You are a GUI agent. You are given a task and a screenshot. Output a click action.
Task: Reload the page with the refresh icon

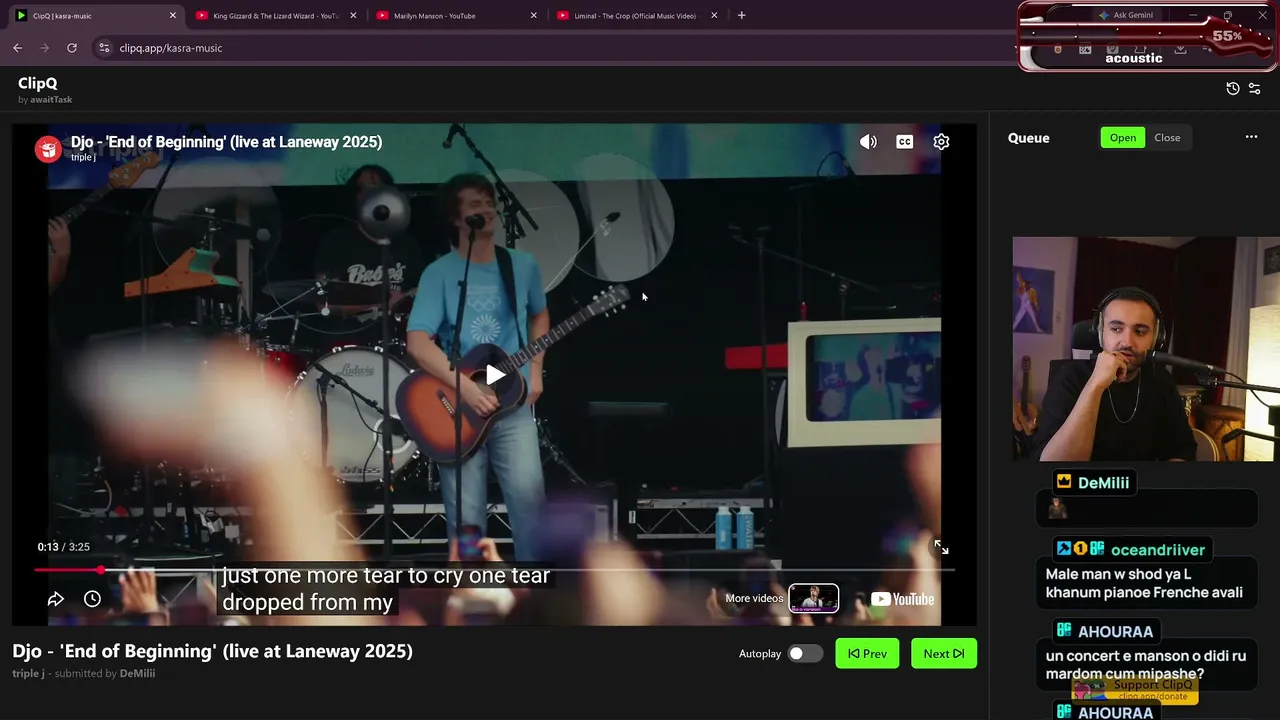72,48
